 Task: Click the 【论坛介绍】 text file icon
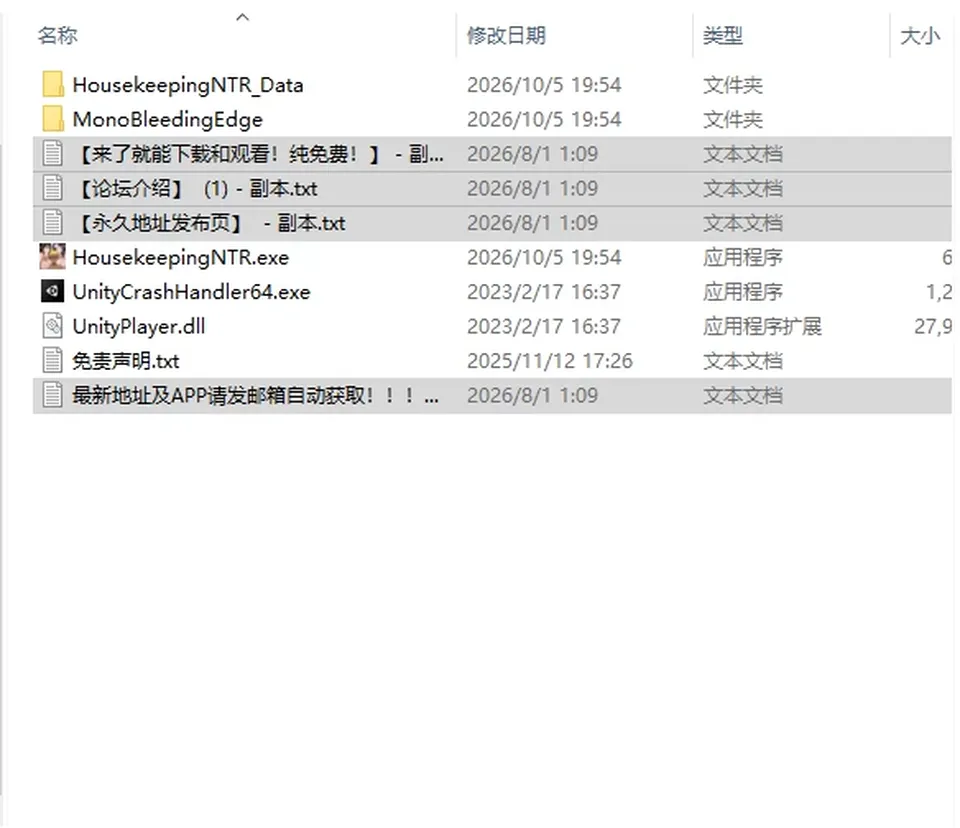[53, 188]
